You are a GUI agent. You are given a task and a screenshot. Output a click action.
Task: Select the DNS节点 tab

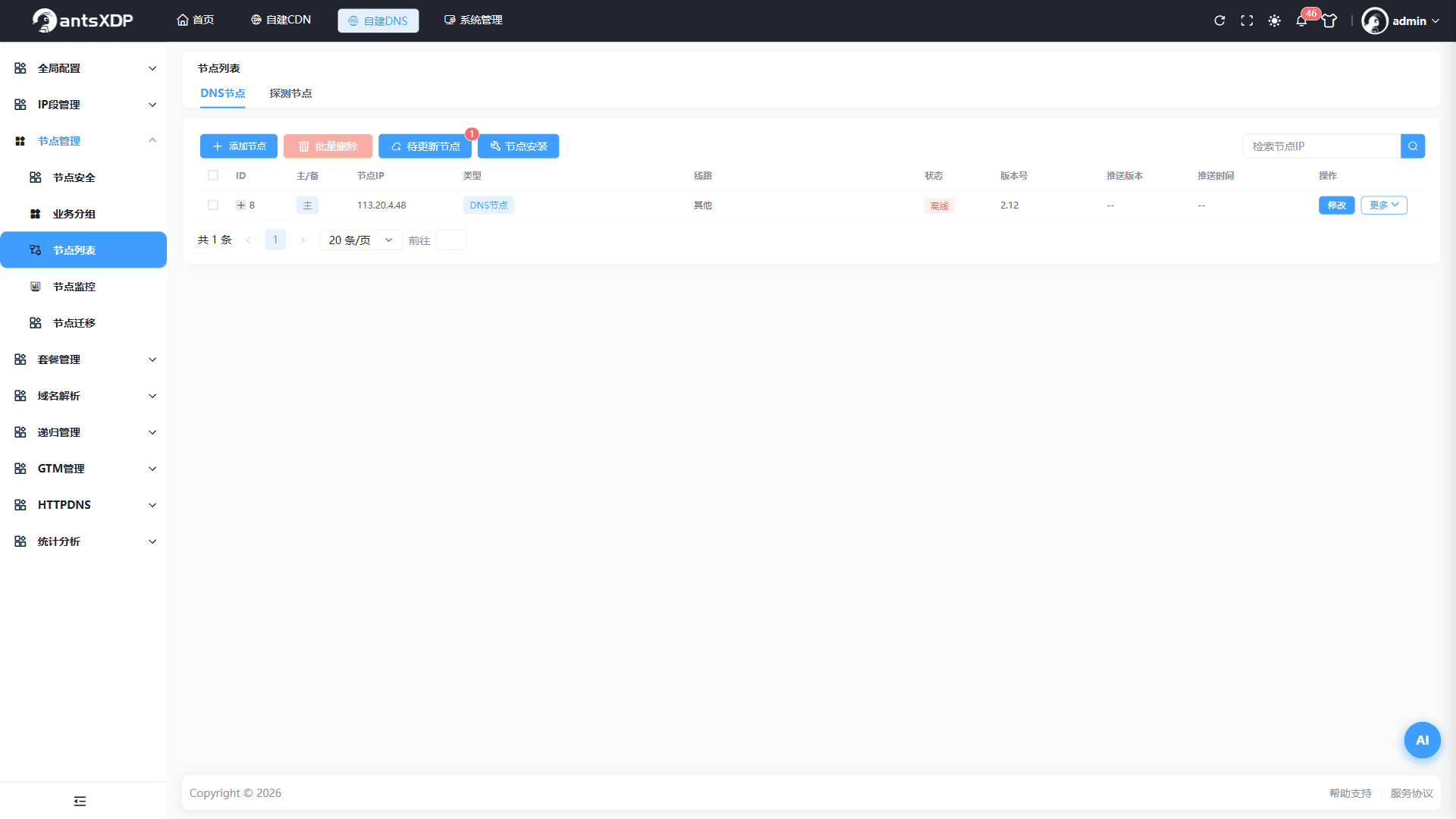[222, 93]
